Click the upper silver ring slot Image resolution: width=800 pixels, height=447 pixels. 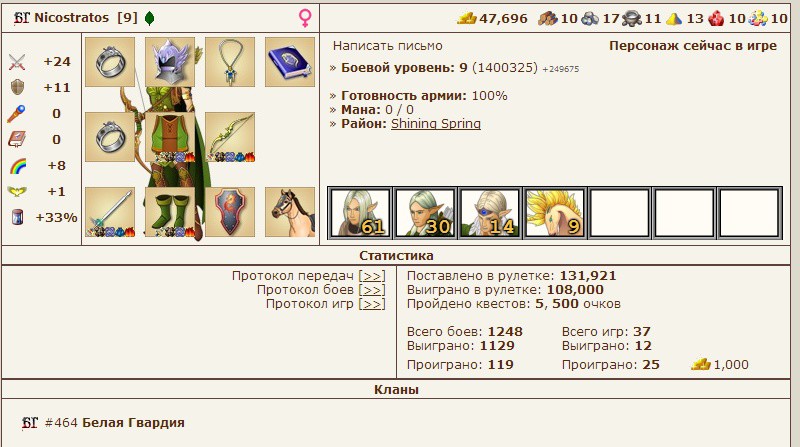pyautogui.click(x=110, y=62)
